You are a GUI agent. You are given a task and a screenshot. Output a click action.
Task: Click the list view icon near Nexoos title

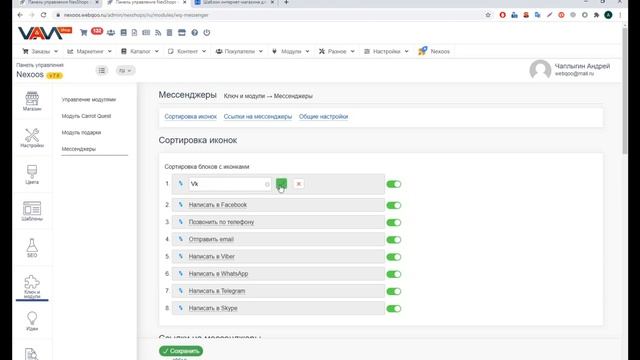click(102, 71)
